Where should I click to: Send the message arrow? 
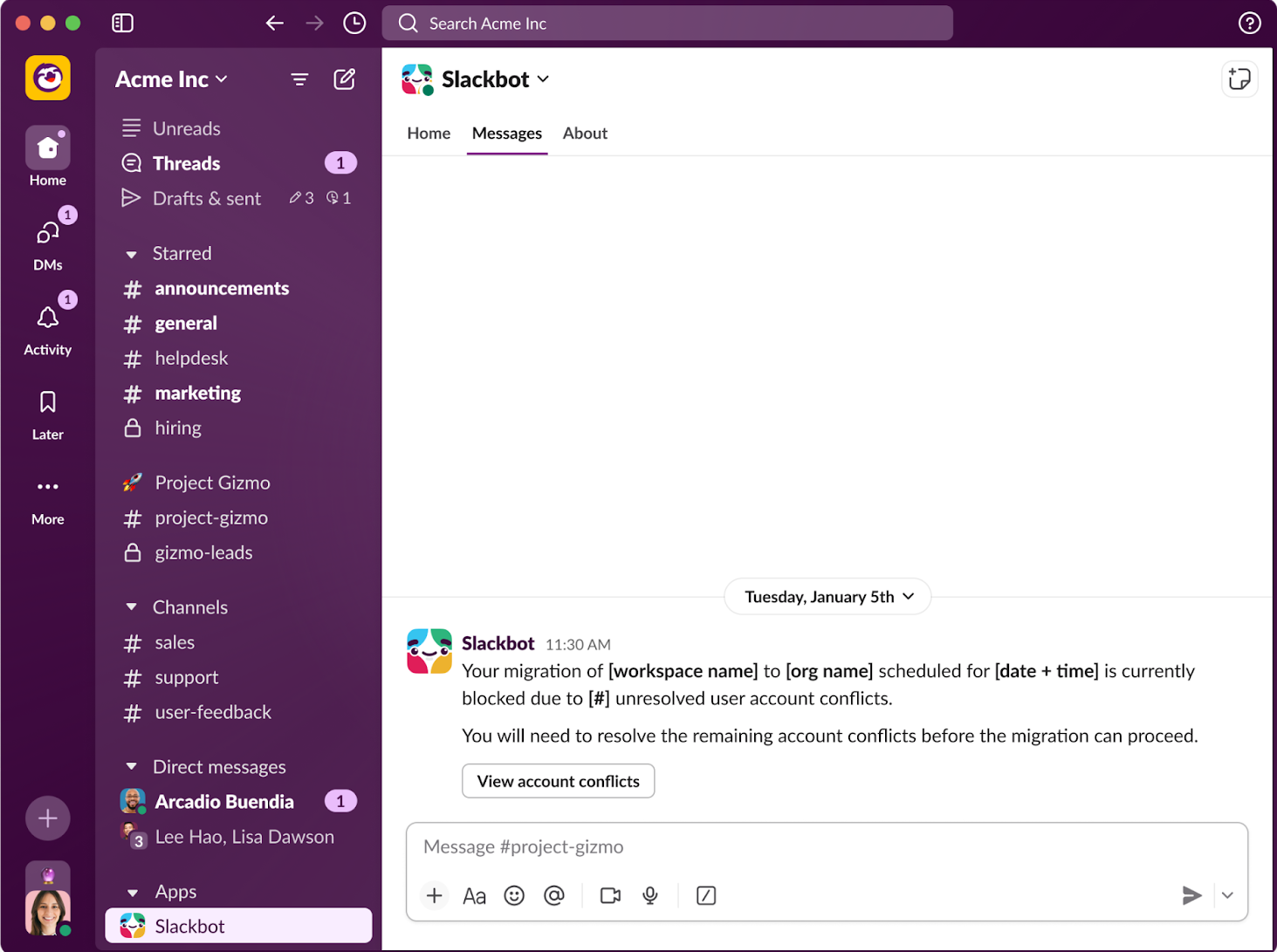(1191, 895)
